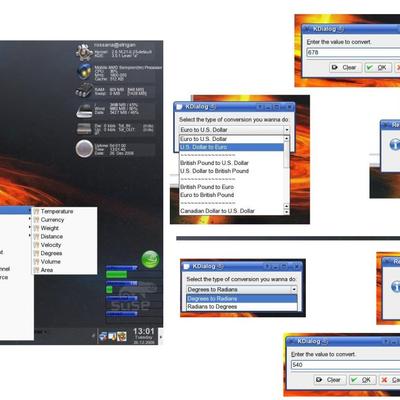Click OK in the dialog showing 678
The image size is (400, 400).
pos(378,67)
